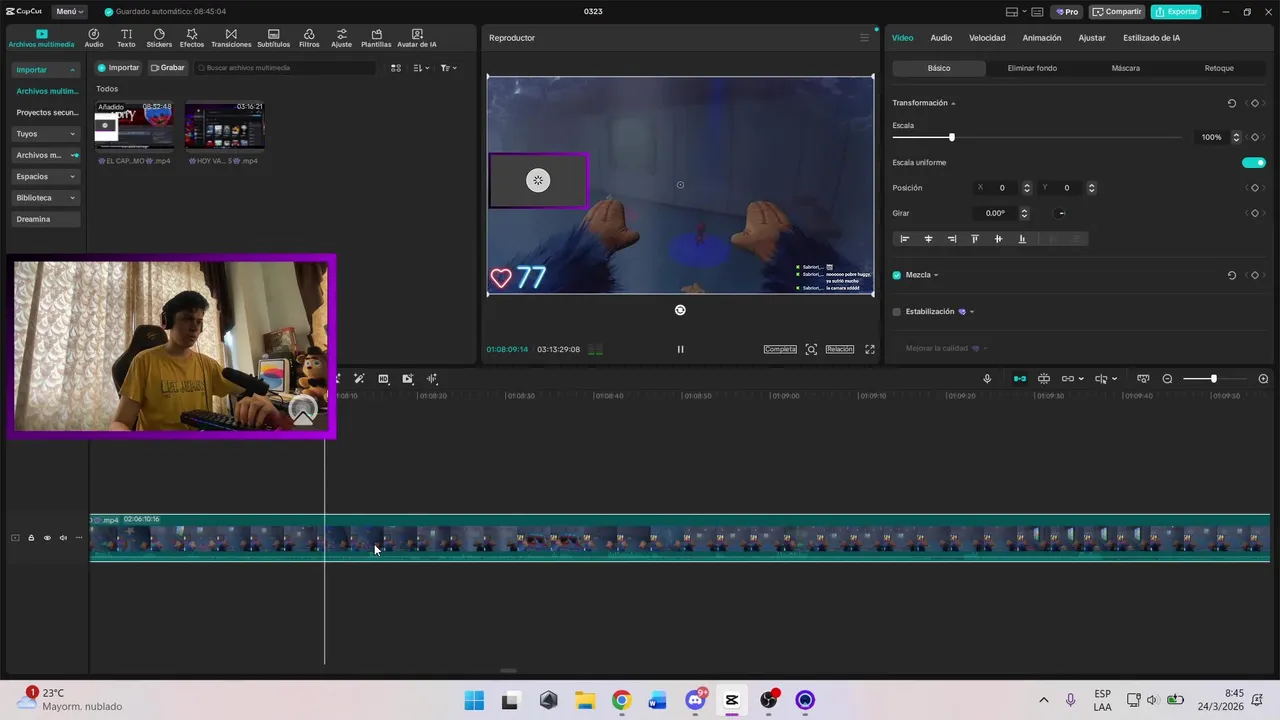Viewport: 1280px width, 720px height.
Task: Pause playback in the player
Action: [680, 349]
